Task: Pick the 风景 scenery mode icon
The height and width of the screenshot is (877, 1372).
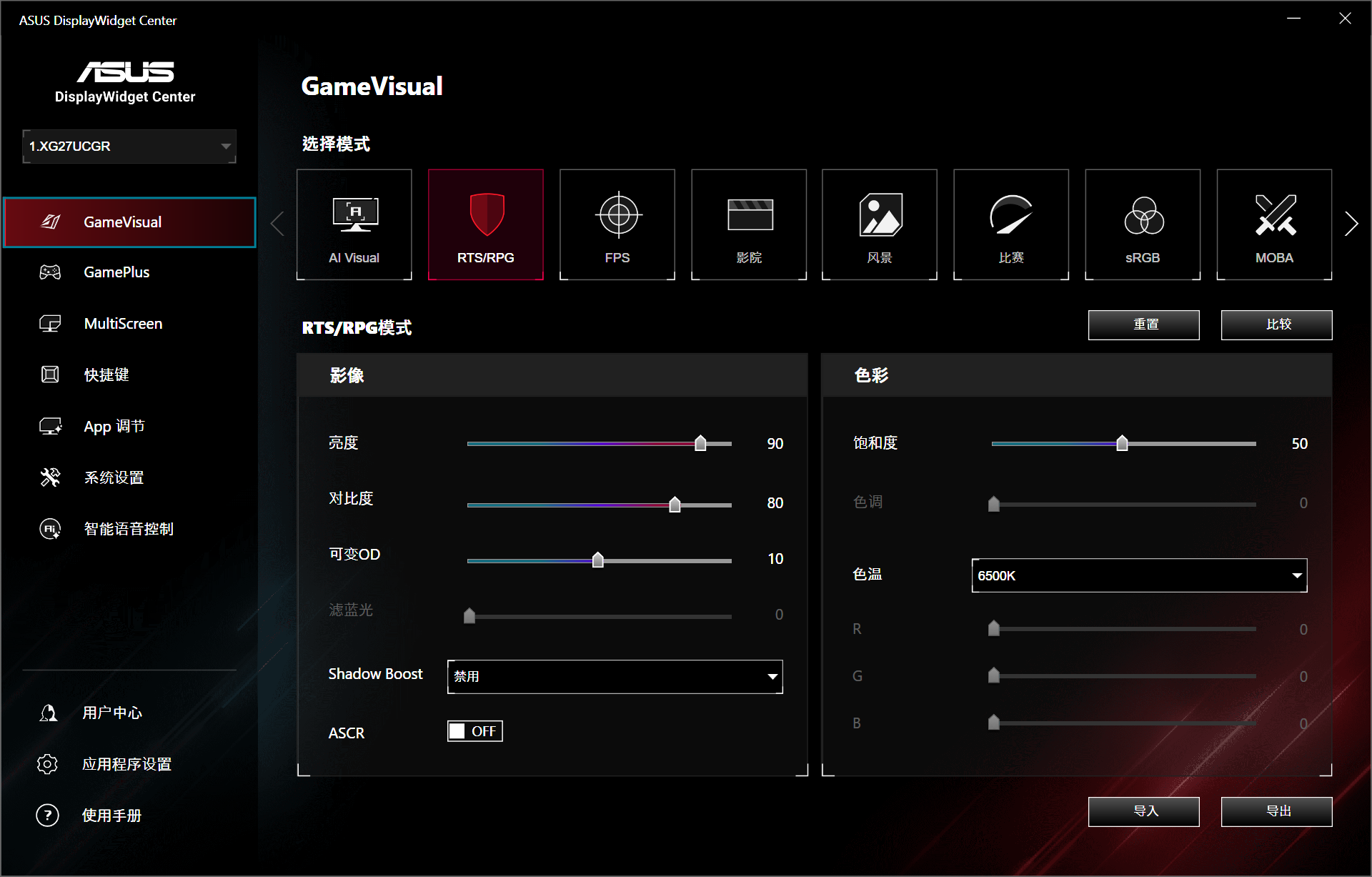Action: click(880, 224)
